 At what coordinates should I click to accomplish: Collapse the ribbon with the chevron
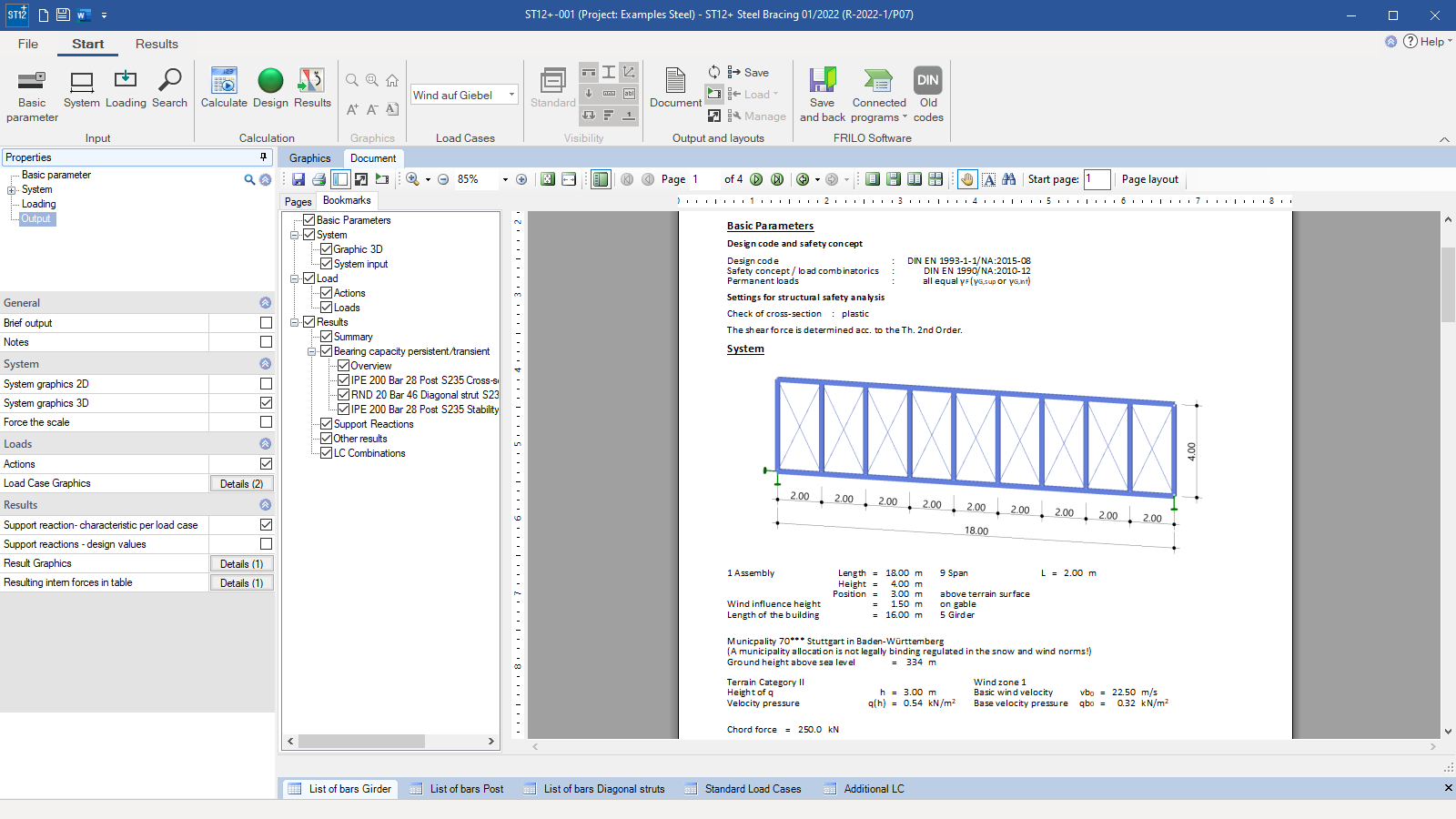(1444, 139)
